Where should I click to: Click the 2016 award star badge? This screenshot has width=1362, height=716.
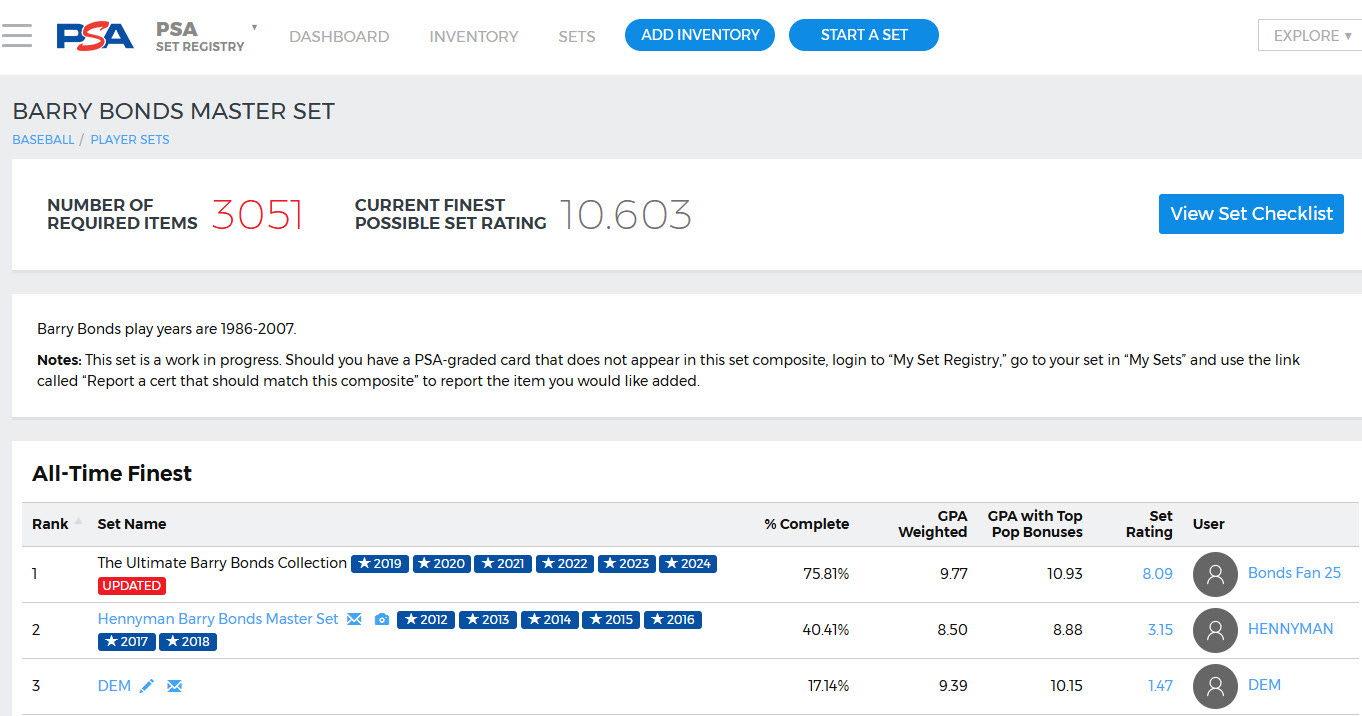click(x=673, y=620)
